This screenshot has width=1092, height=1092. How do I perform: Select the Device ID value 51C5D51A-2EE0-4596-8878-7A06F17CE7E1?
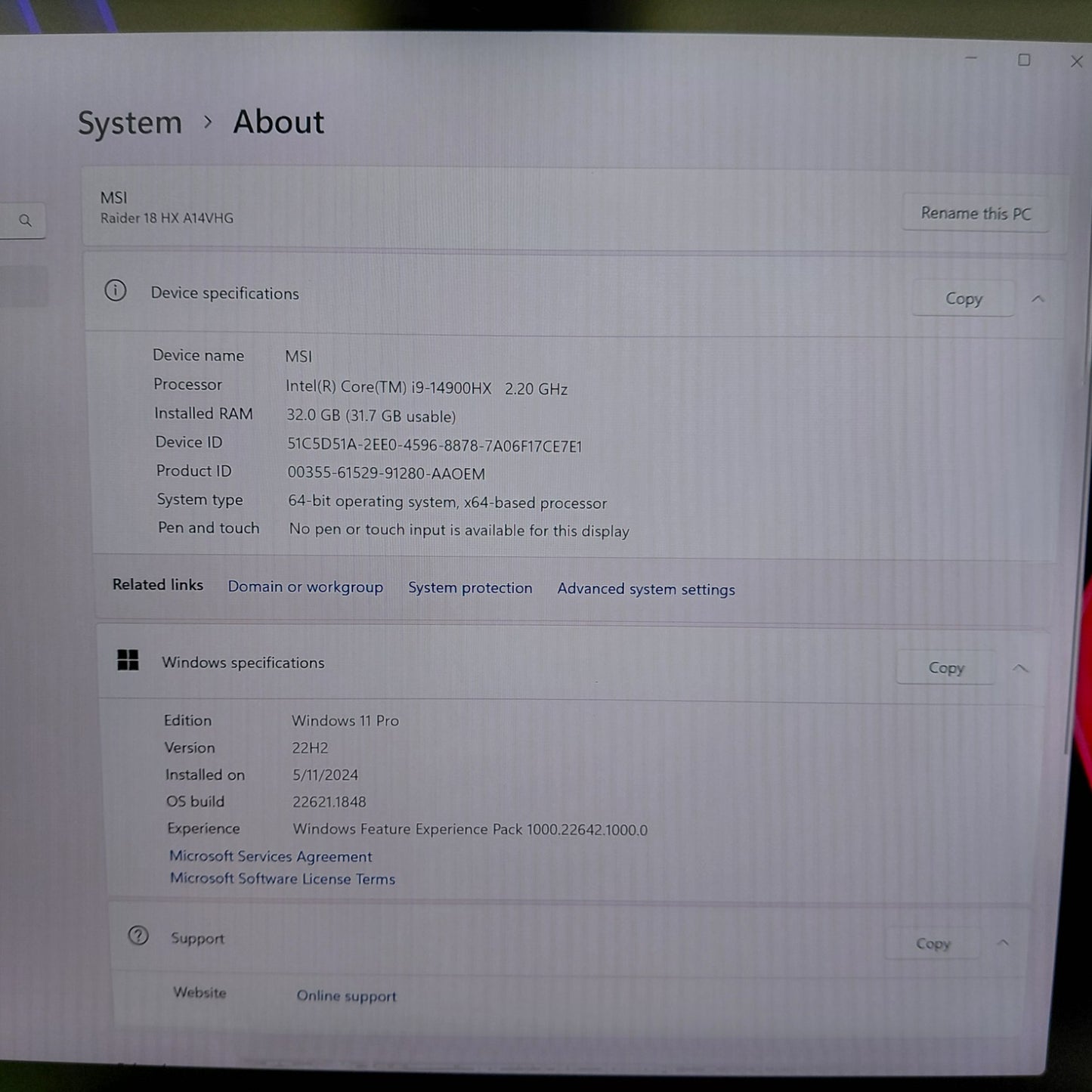[x=435, y=446]
